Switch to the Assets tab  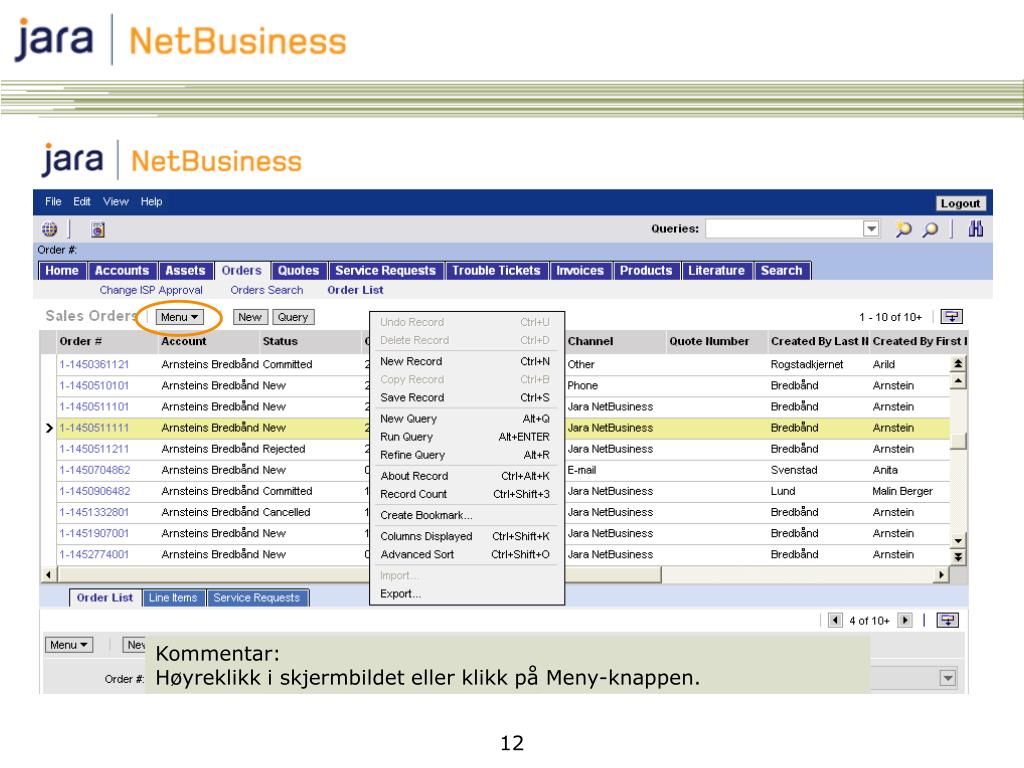[185, 270]
